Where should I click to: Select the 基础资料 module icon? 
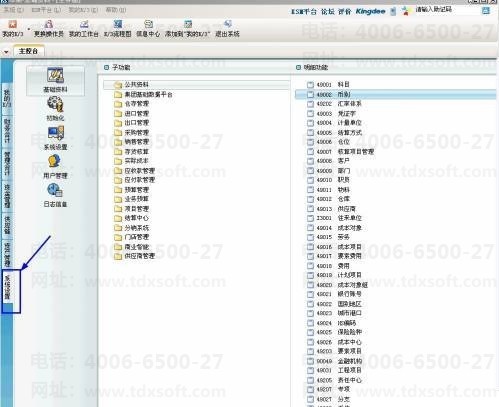coord(55,80)
